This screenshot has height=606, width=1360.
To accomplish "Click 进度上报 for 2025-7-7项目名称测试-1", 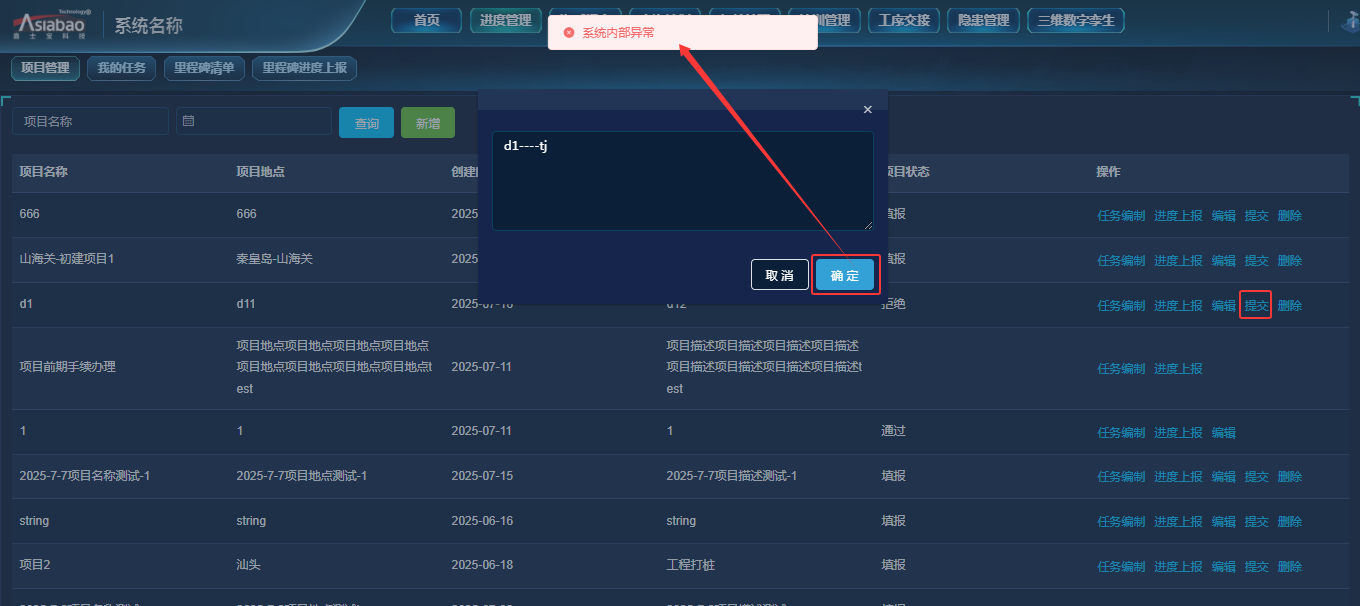I will tap(1178, 477).
